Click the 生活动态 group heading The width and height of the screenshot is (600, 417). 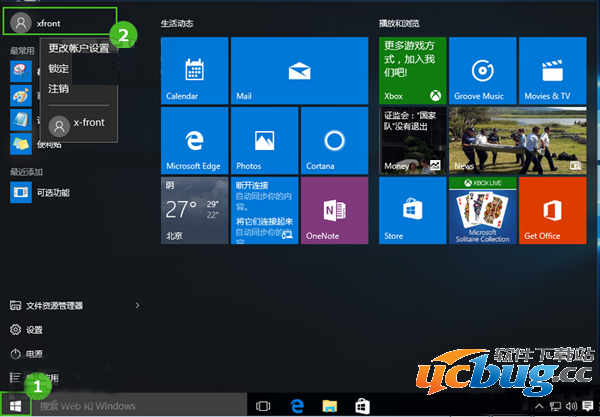[x=177, y=24]
